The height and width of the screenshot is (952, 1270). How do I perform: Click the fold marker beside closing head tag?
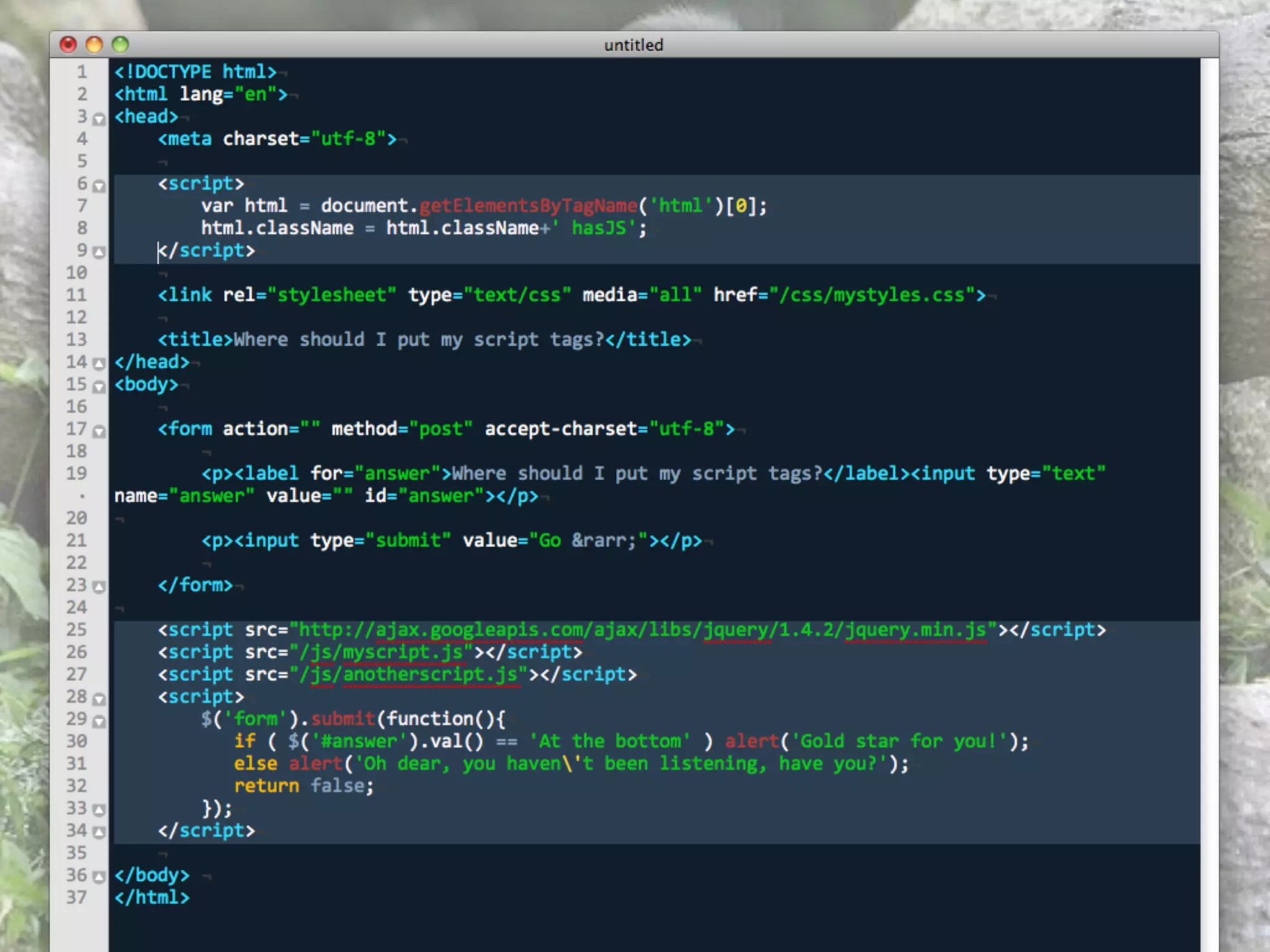click(99, 364)
